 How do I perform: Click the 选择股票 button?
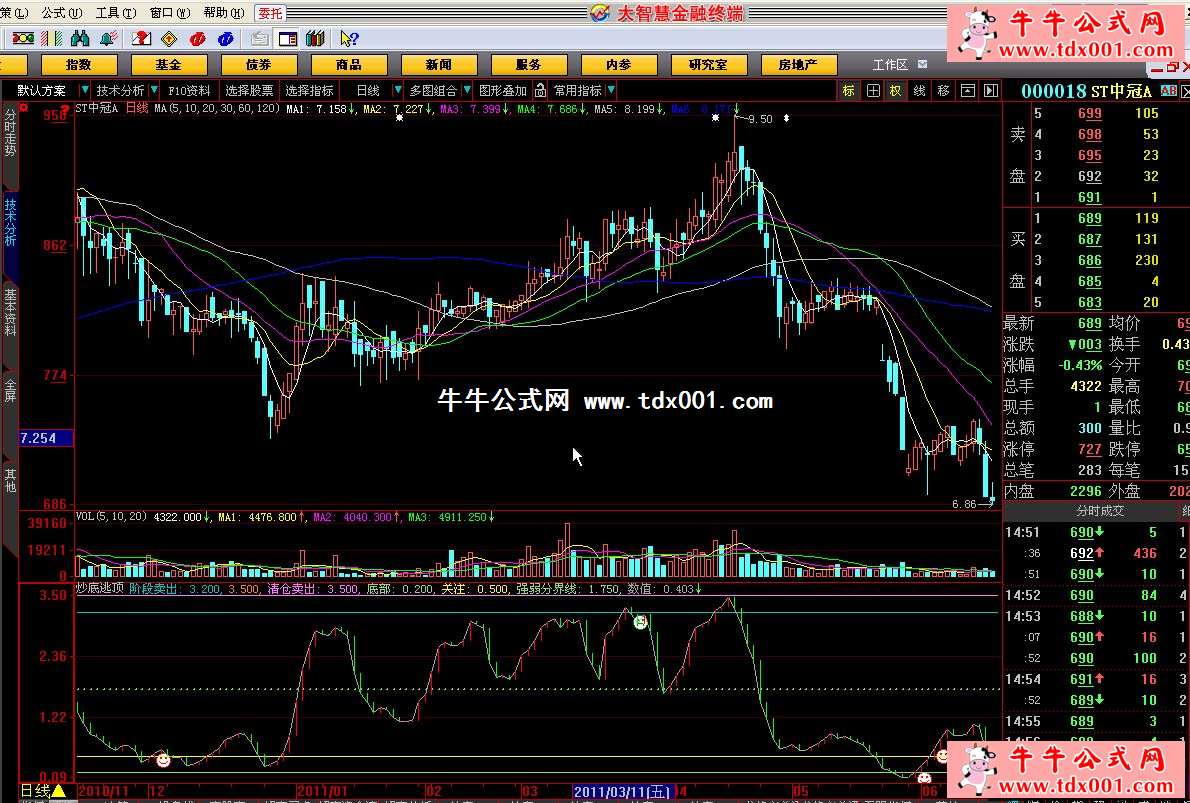249,90
